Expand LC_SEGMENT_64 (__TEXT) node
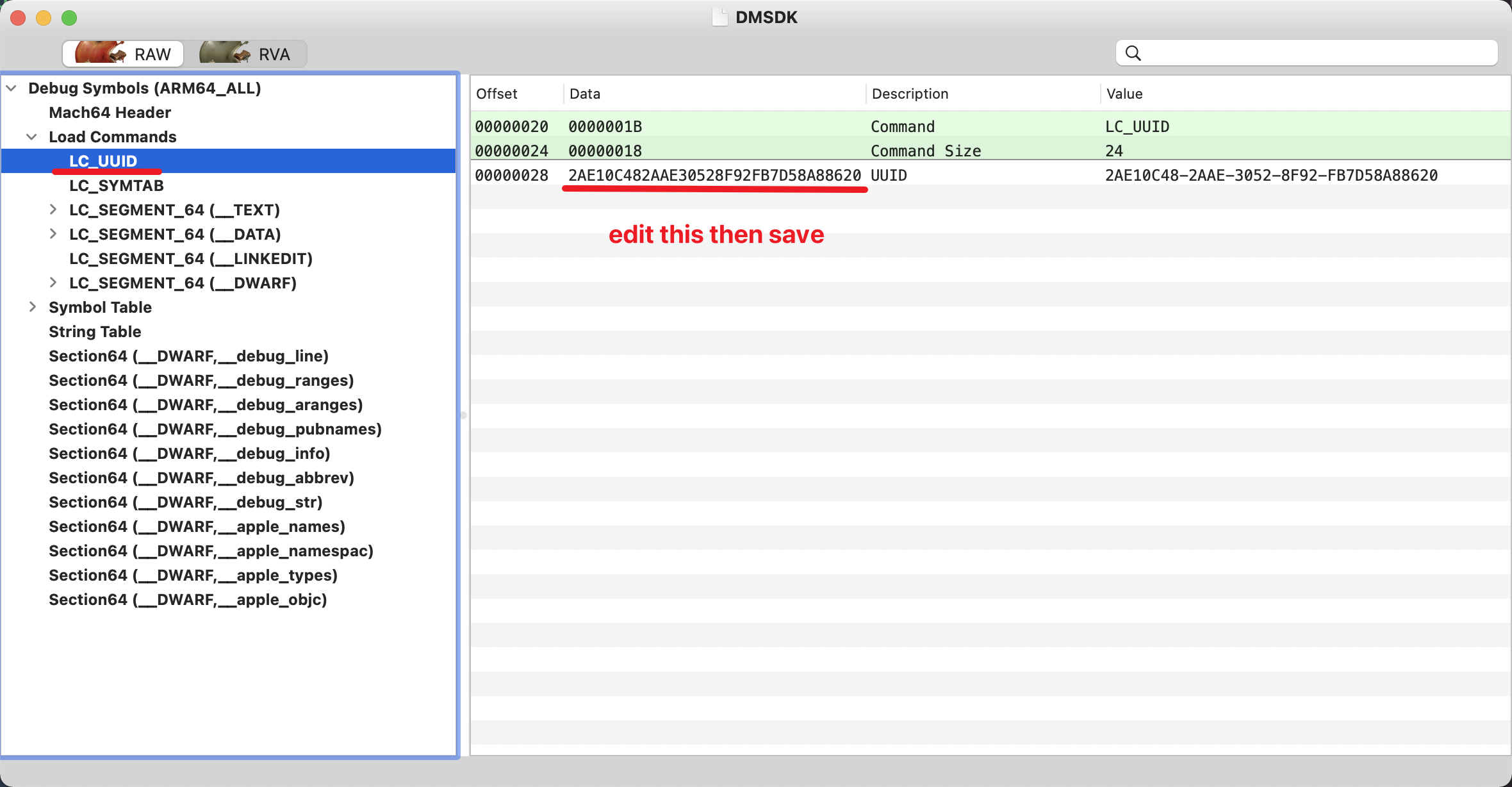Viewport: 1512px width, 787px height. (53, 210)
